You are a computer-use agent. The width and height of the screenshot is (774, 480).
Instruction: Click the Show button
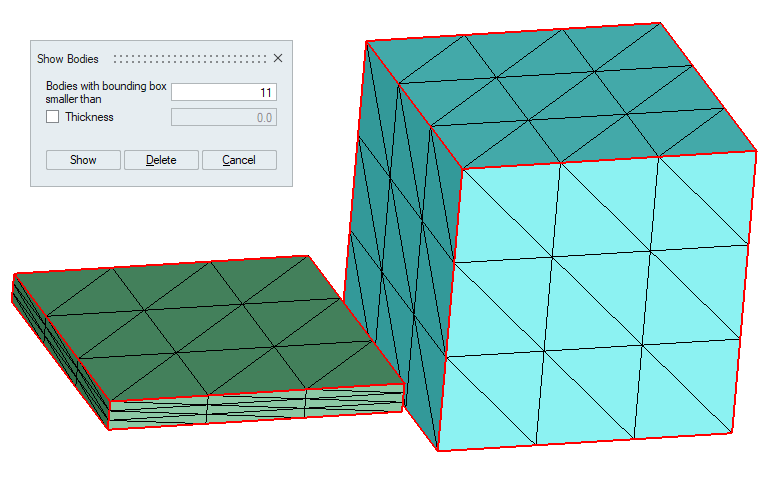(x=83, y=160)
